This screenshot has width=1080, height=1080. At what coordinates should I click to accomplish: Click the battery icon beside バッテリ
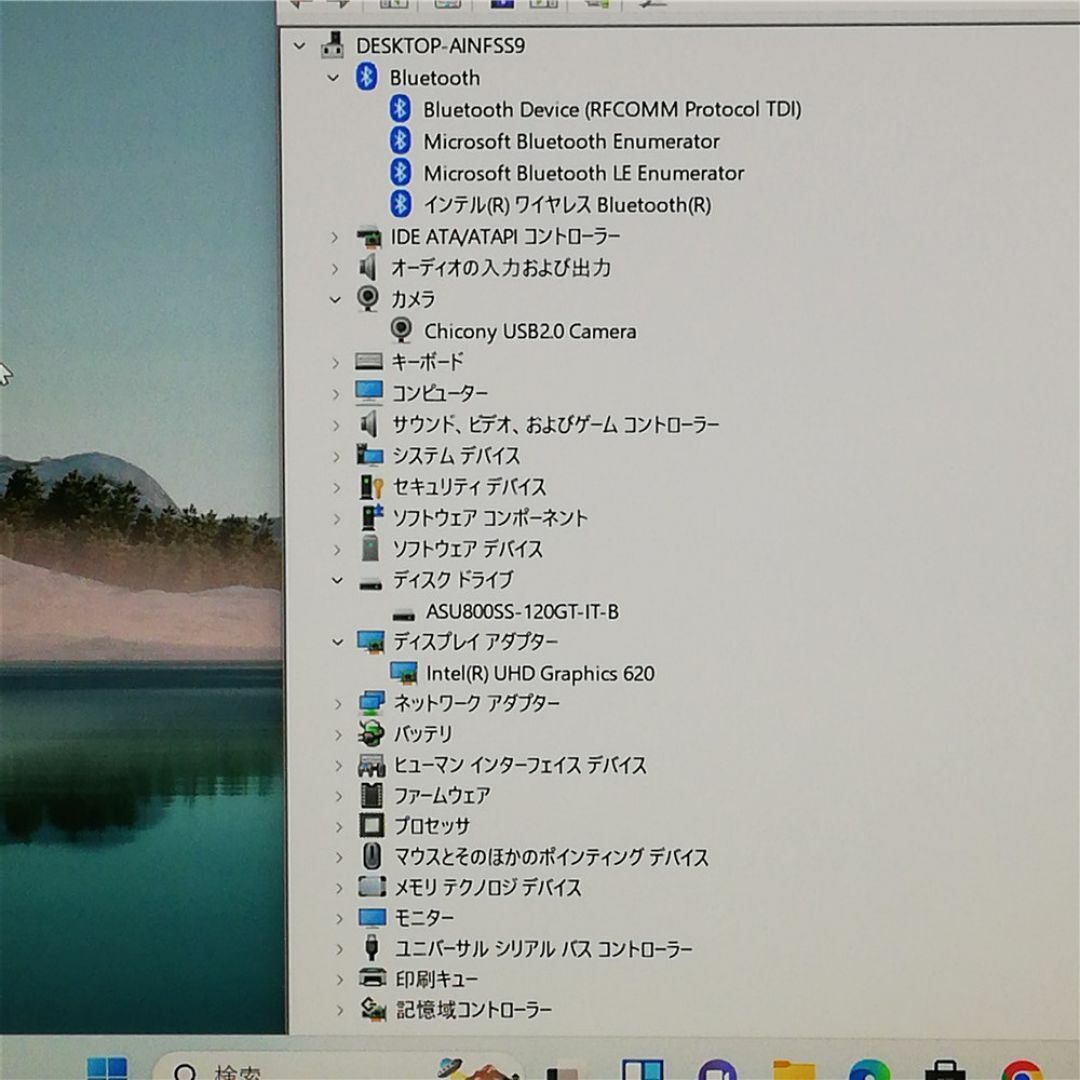371,734
